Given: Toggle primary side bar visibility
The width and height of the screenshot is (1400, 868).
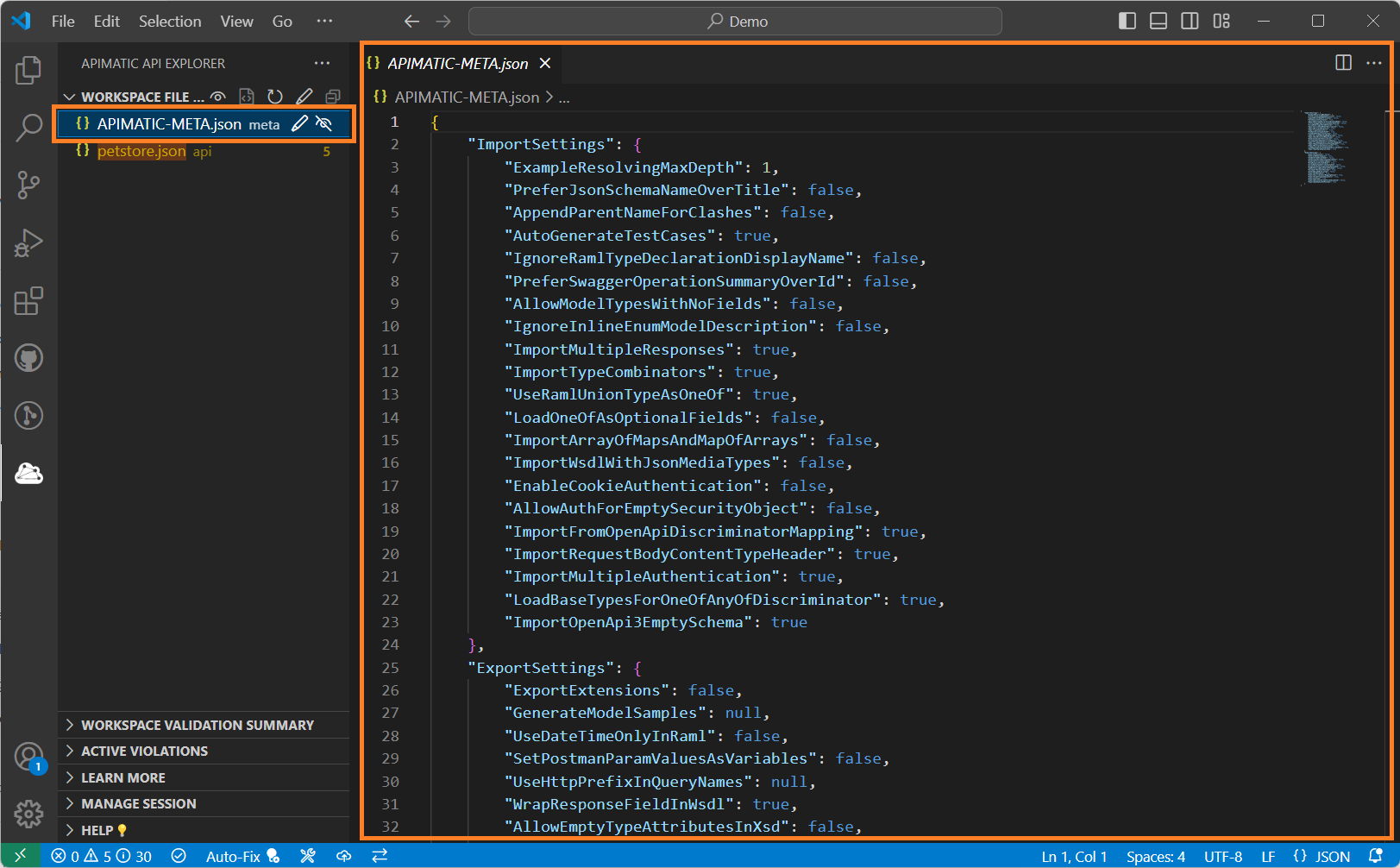Looking at the screenshot, I should (x=1127, y=22).
